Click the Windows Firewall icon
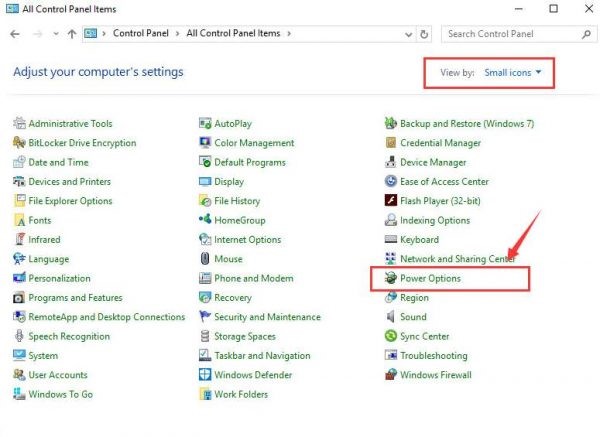The height and width of the screenshot is (437, 600). 391,375
